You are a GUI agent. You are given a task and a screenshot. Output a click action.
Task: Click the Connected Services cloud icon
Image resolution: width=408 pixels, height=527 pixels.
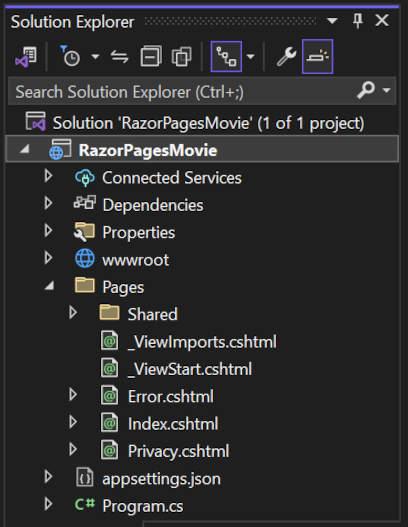pos(85,177)
